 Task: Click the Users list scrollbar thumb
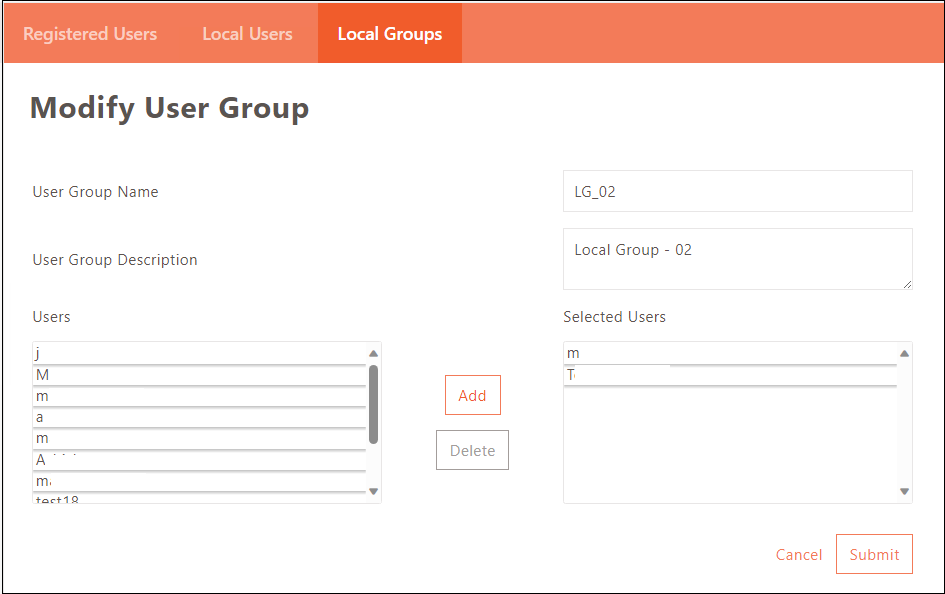click(x=373, y=403)
